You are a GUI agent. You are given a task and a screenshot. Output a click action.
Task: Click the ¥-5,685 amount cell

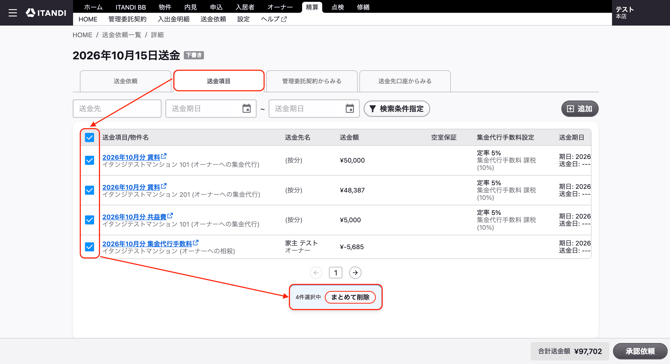(352, 247)
